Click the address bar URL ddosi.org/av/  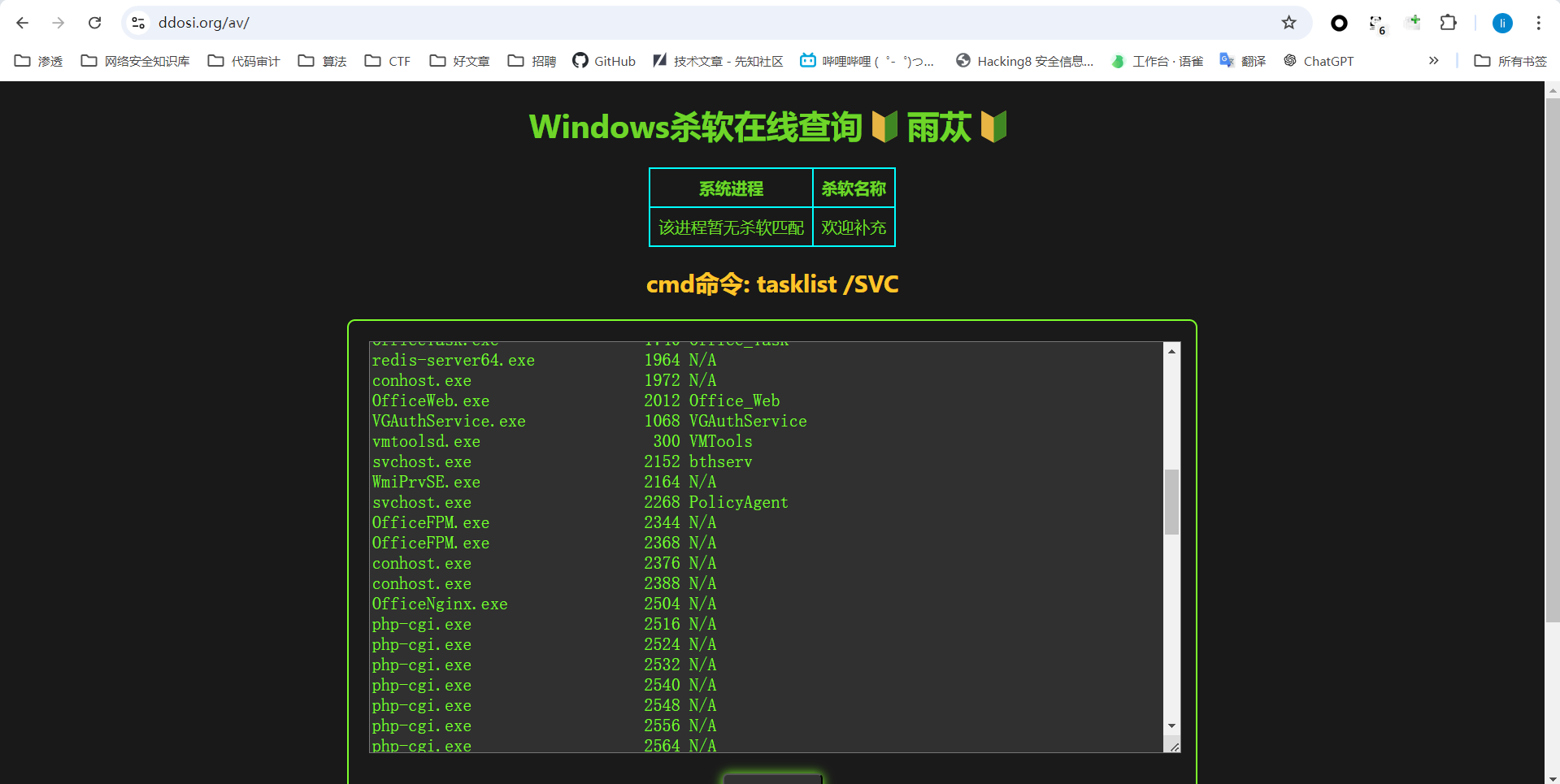coord(204,23)
